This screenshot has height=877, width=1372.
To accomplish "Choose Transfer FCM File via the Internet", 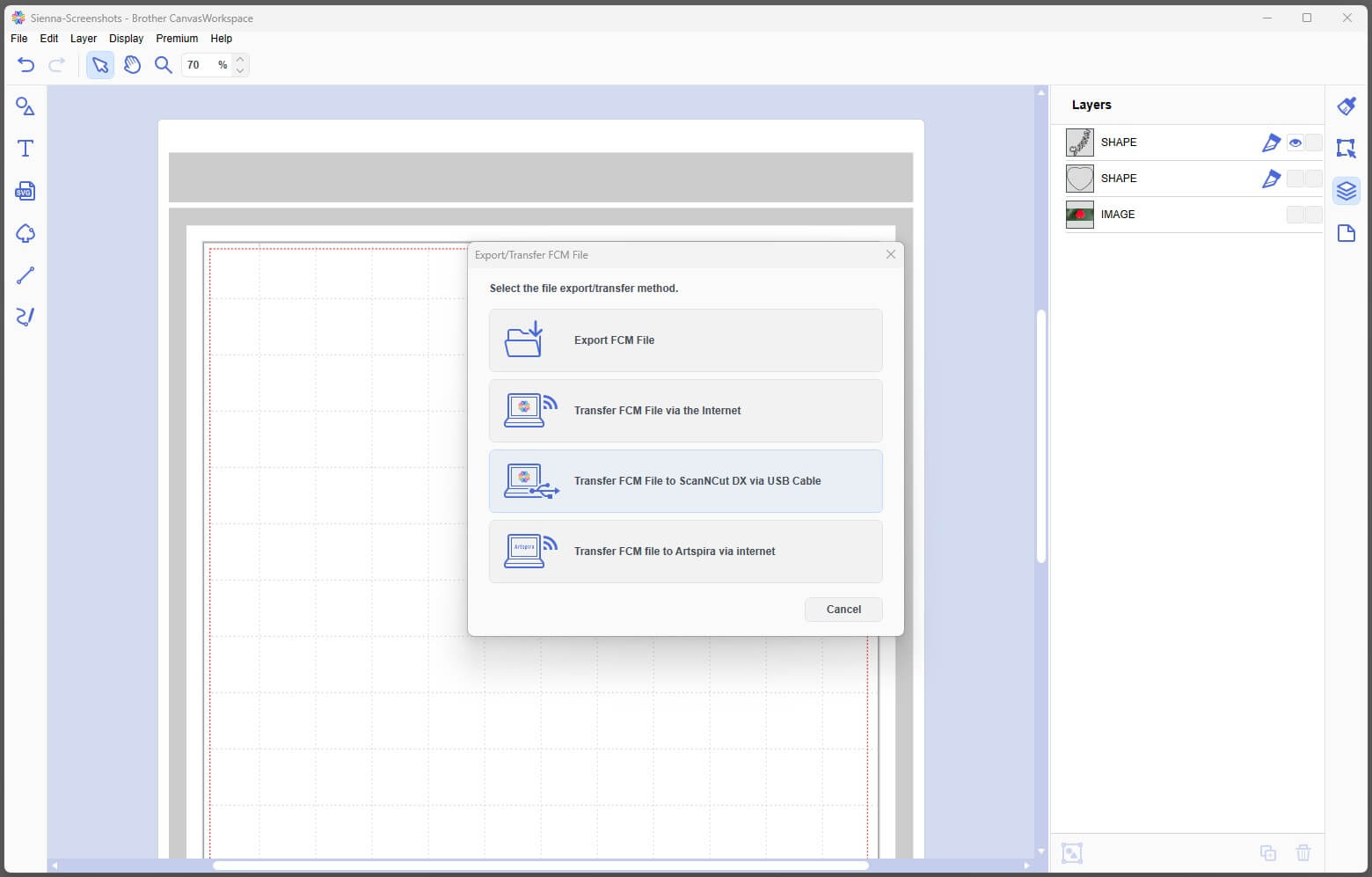I will [686, 411].
